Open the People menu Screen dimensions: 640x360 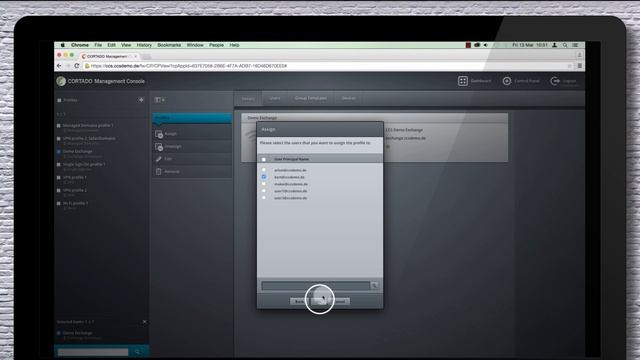coord(216,45)
